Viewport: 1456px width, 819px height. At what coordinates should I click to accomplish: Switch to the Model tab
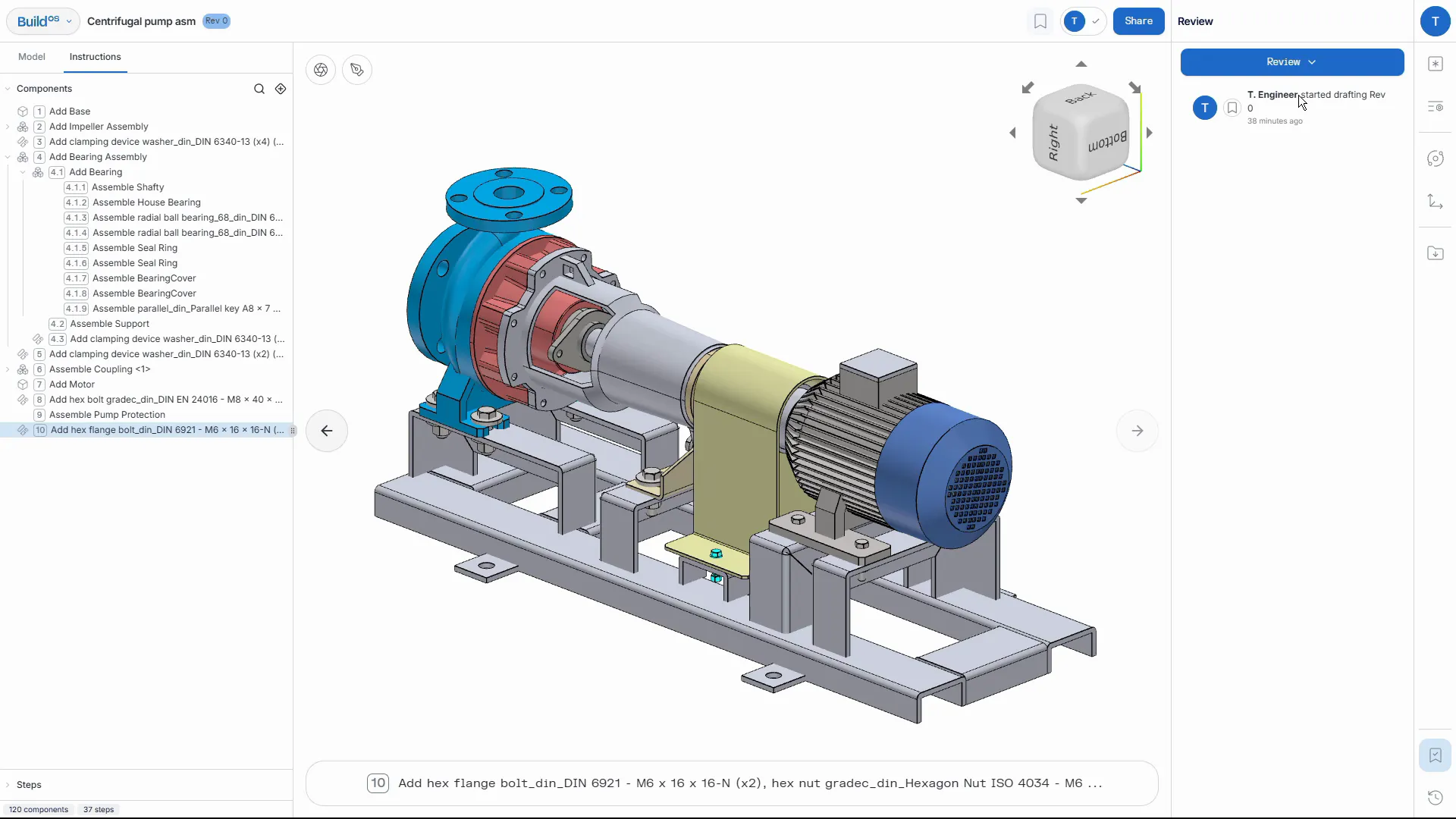click(x=32, y=57)
